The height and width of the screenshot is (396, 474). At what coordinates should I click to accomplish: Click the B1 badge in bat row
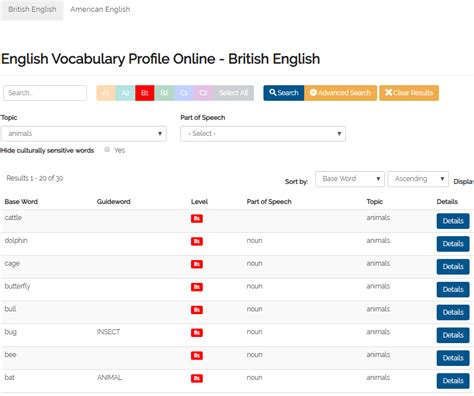coord(197,378)
